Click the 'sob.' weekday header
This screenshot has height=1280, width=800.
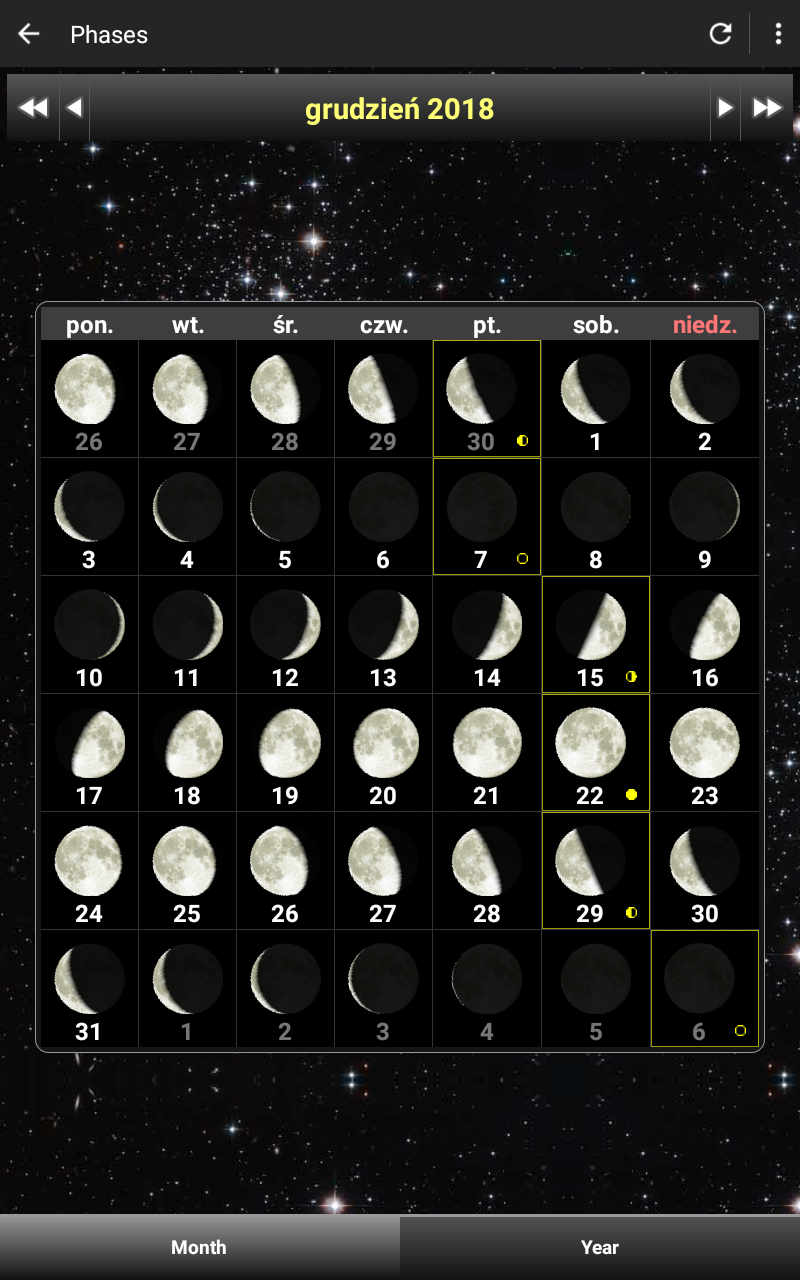point(596,325)
